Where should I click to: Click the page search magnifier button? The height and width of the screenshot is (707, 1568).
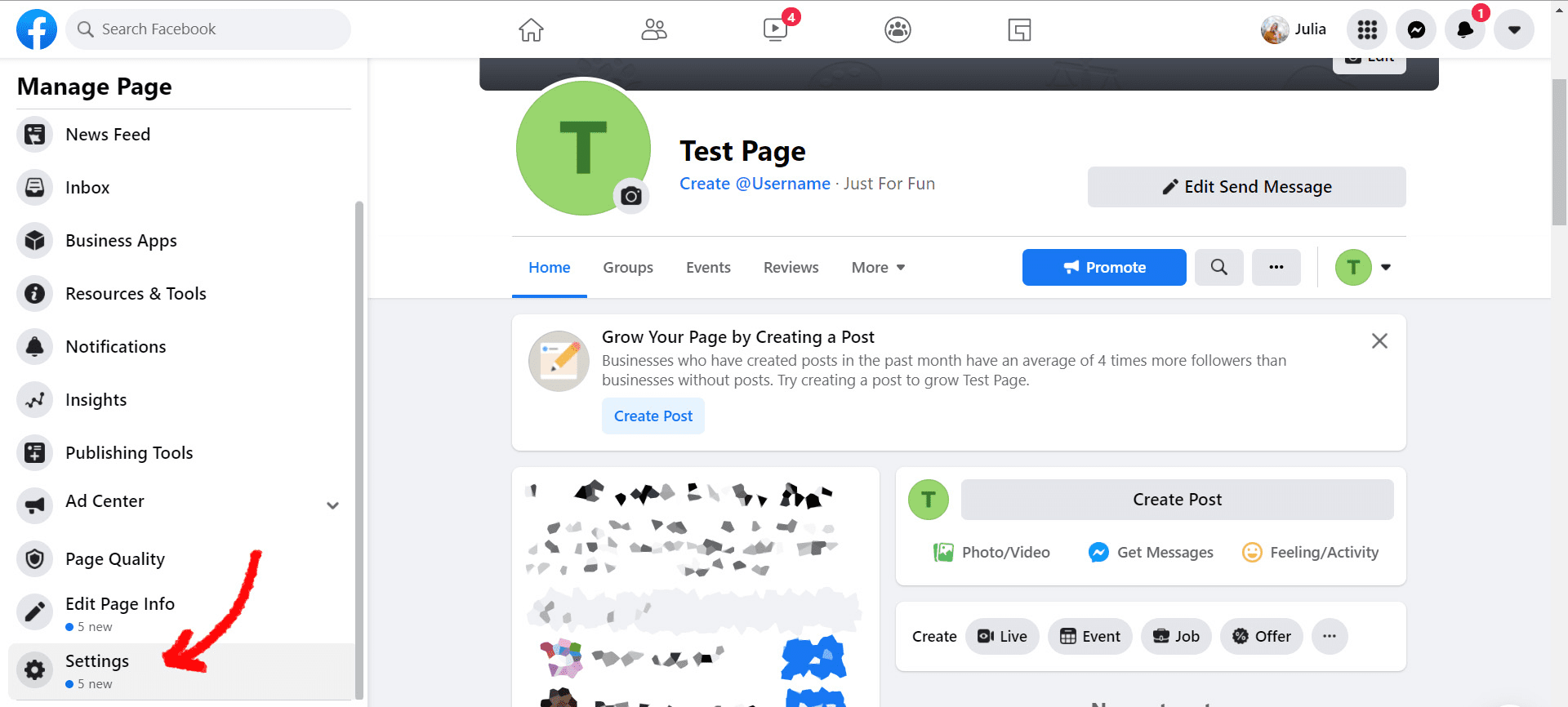coord(1219,267)
